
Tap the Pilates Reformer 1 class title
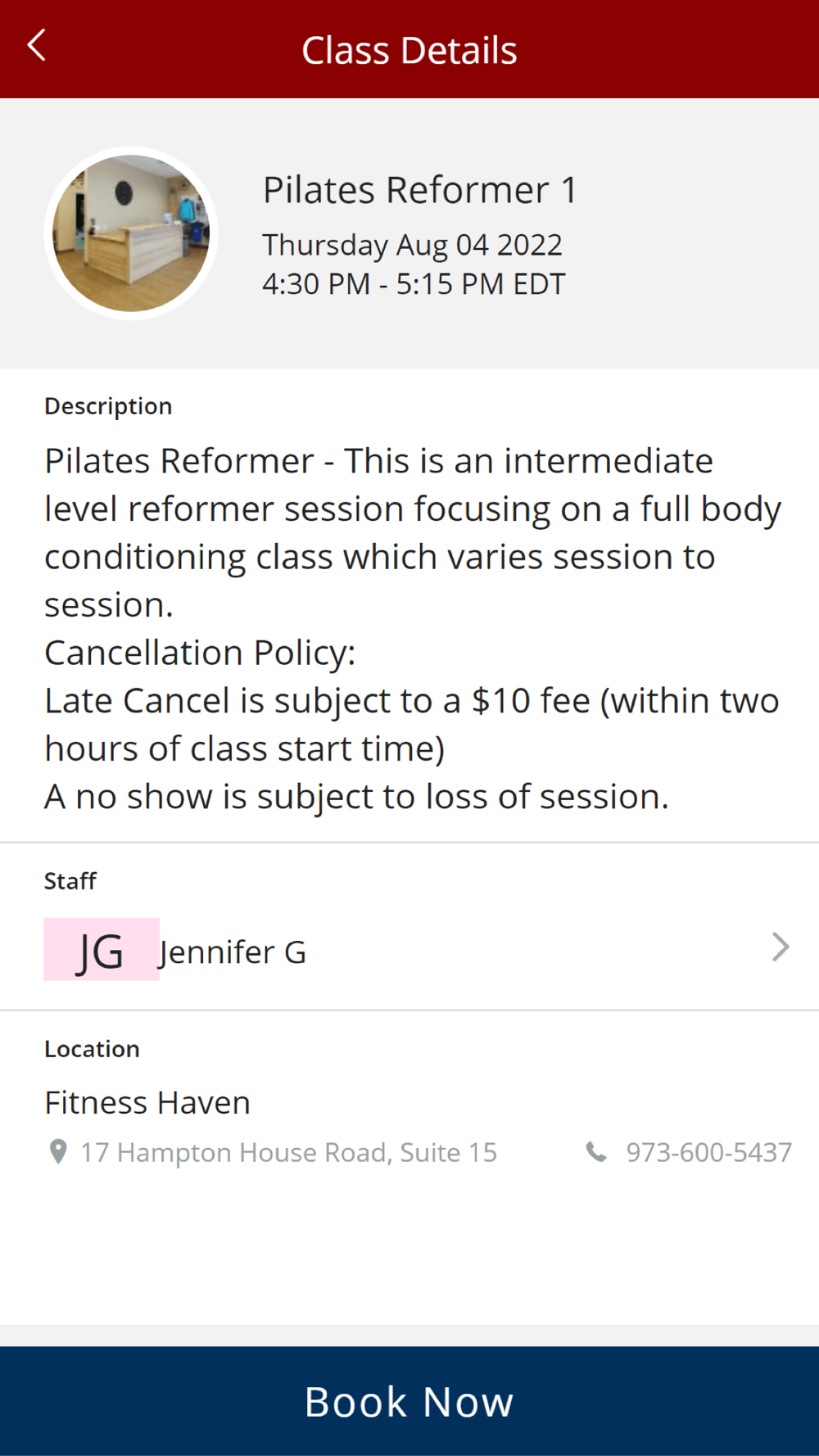click(x=419, y=190)
